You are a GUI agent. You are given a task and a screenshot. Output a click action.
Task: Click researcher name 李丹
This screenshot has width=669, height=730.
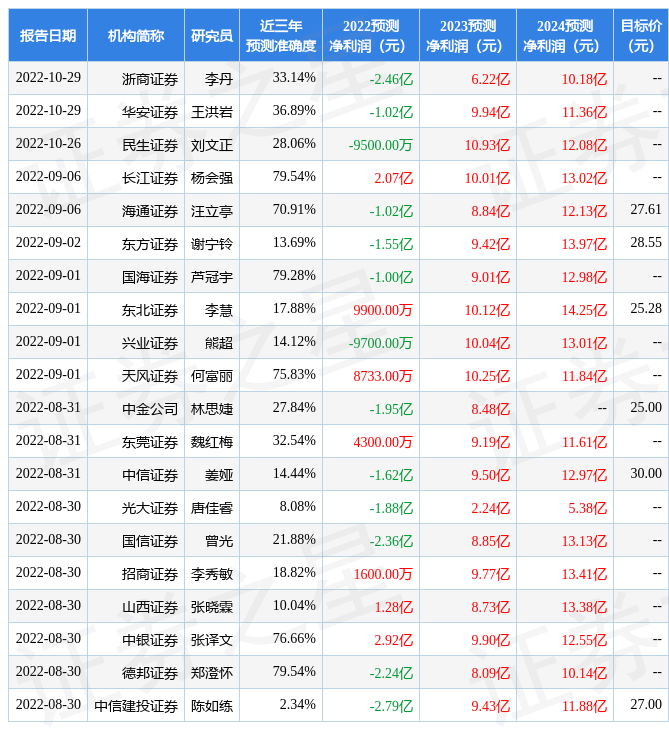click(219, 79)
